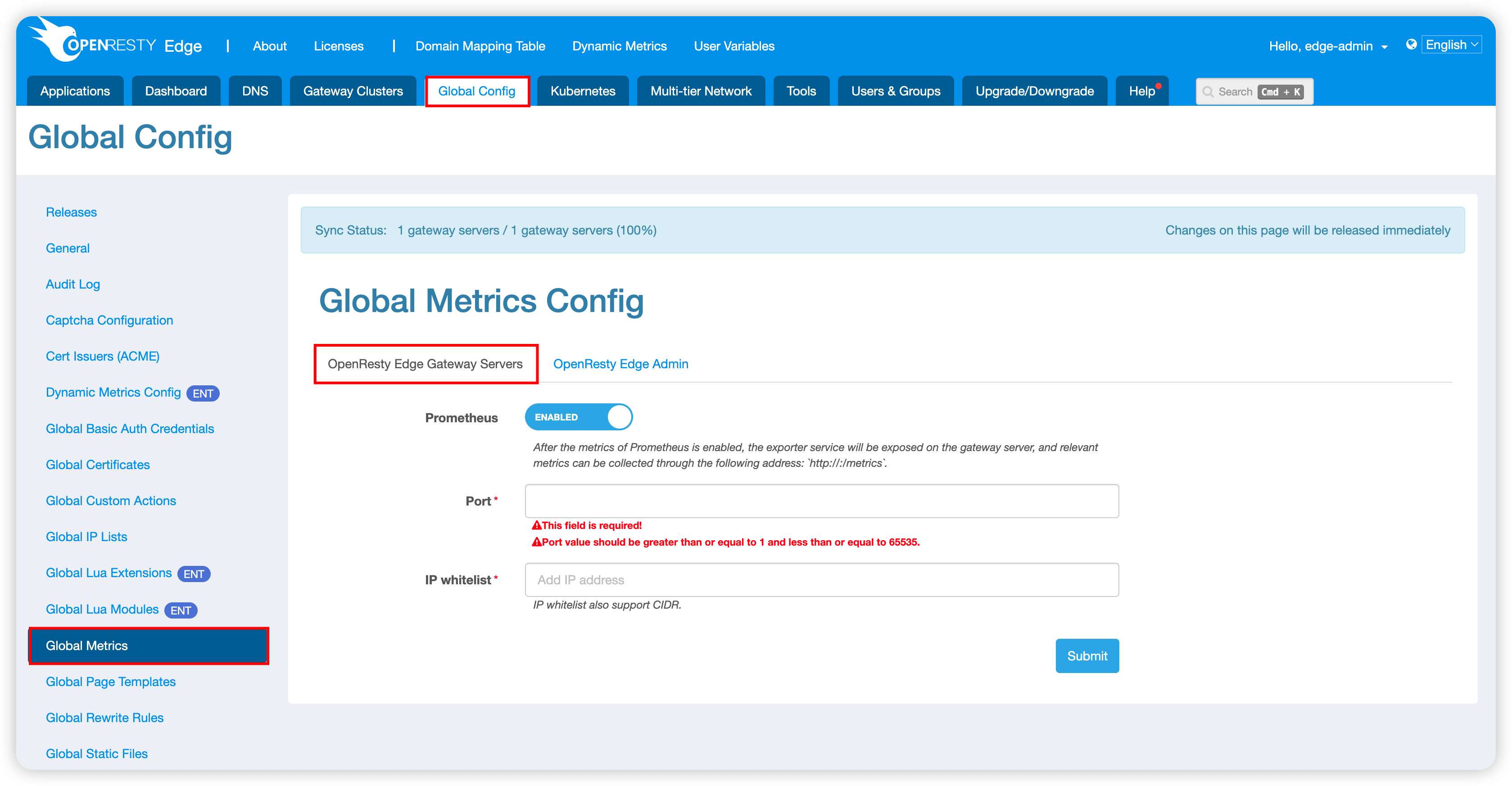Open Audit Log in the sidebar
The width and height of the screenshot is (1512, 786).
click(x=73, y=284)
